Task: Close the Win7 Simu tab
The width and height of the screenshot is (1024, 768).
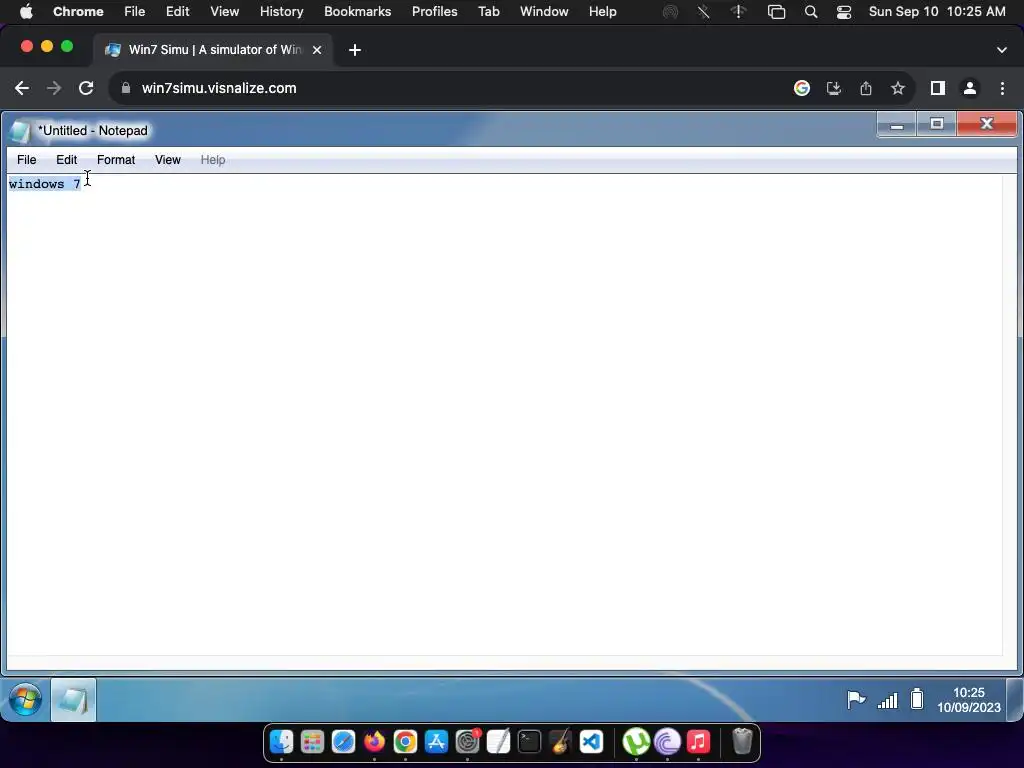Action: (x=317, y=50)
